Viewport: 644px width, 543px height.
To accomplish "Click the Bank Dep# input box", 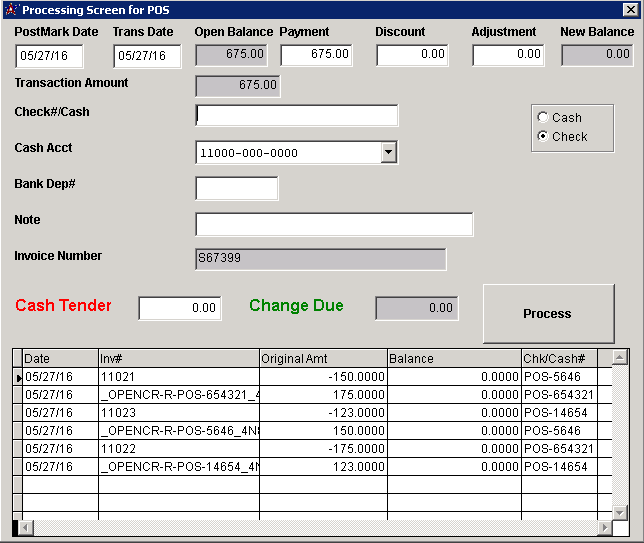I will (x=237, y=188).
